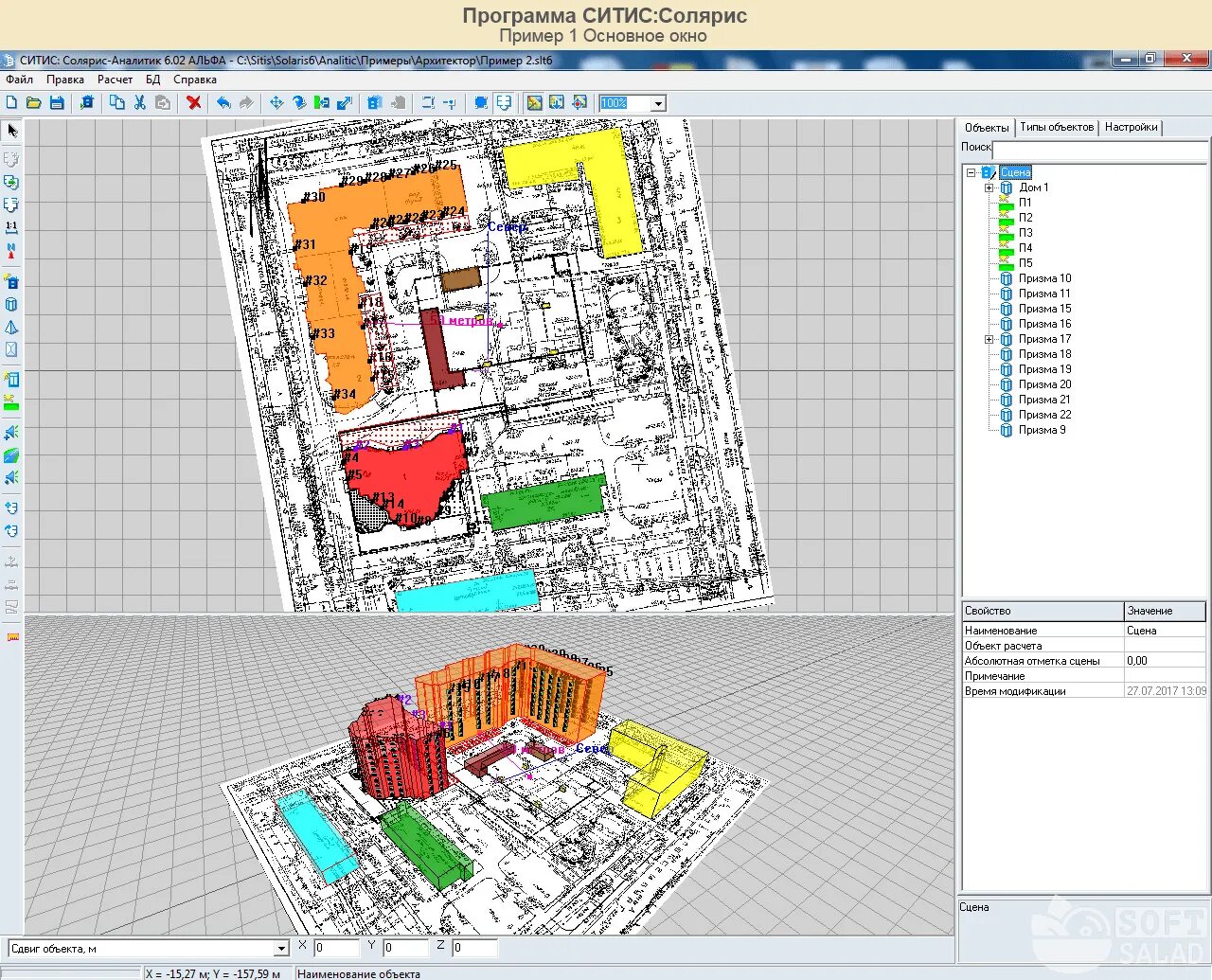
Task: Open the БД menu
Action: pyautogui.click(x=152, y=80)
